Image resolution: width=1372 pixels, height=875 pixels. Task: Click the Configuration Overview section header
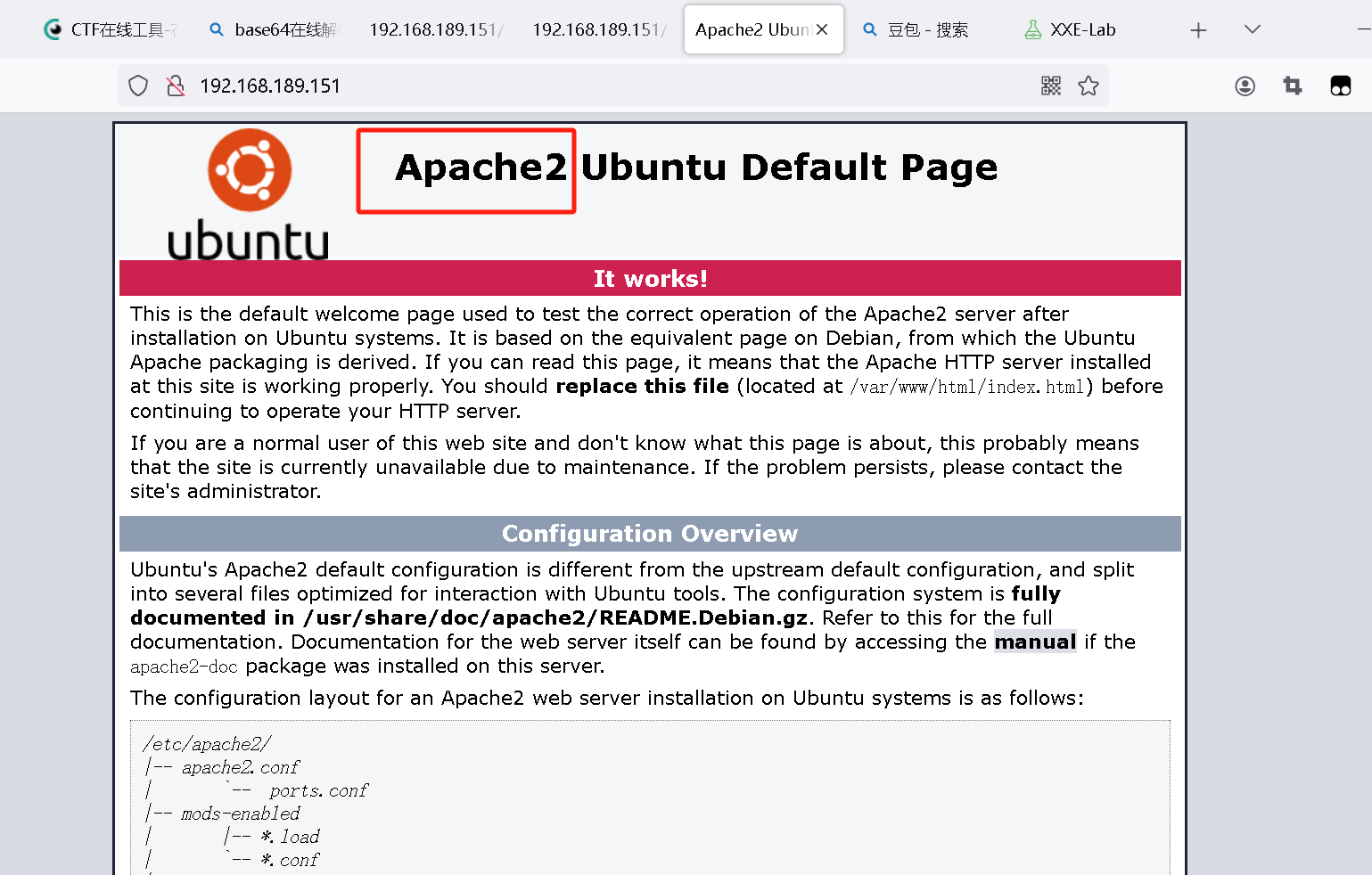650,533
